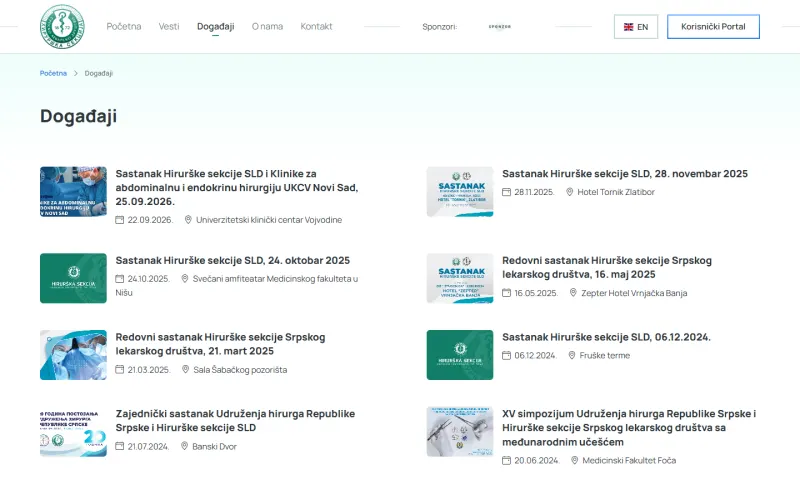Click the date text 20.06.2024
Viewport: 800px width, 500px height.
click(537, 461)
